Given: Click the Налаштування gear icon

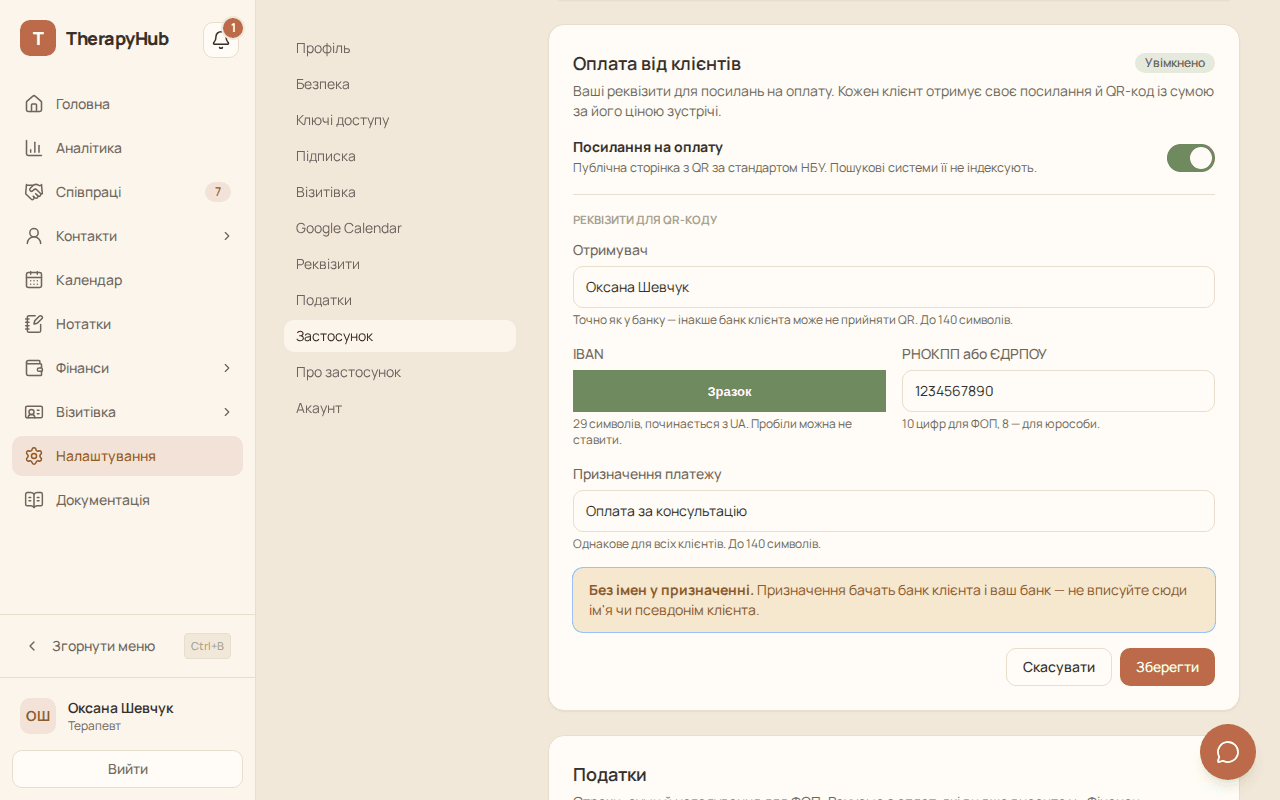Looking at the screenshot, I should pyautogui.click(x=34, y=456).
